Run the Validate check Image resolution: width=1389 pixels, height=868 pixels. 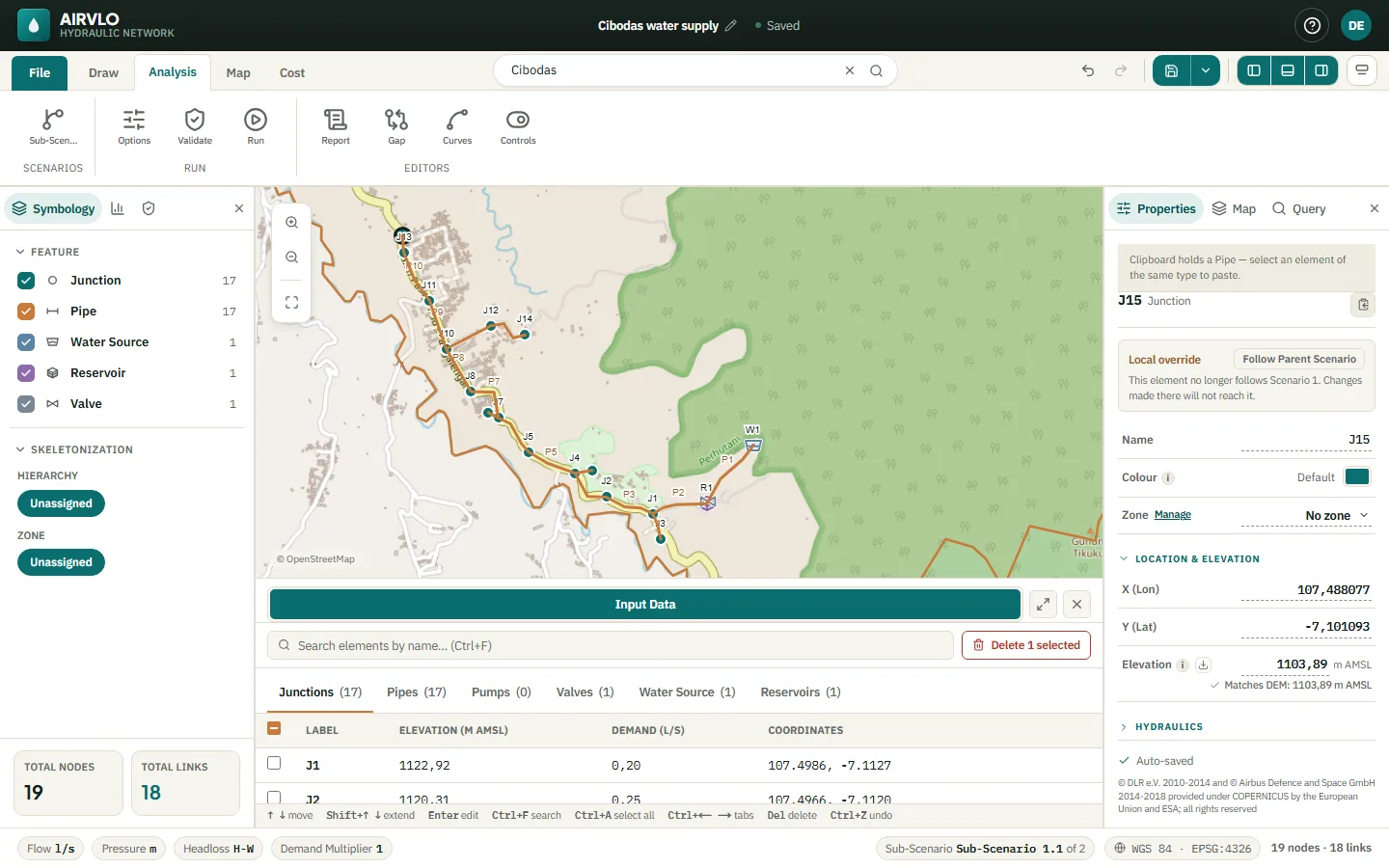(195, 126)
